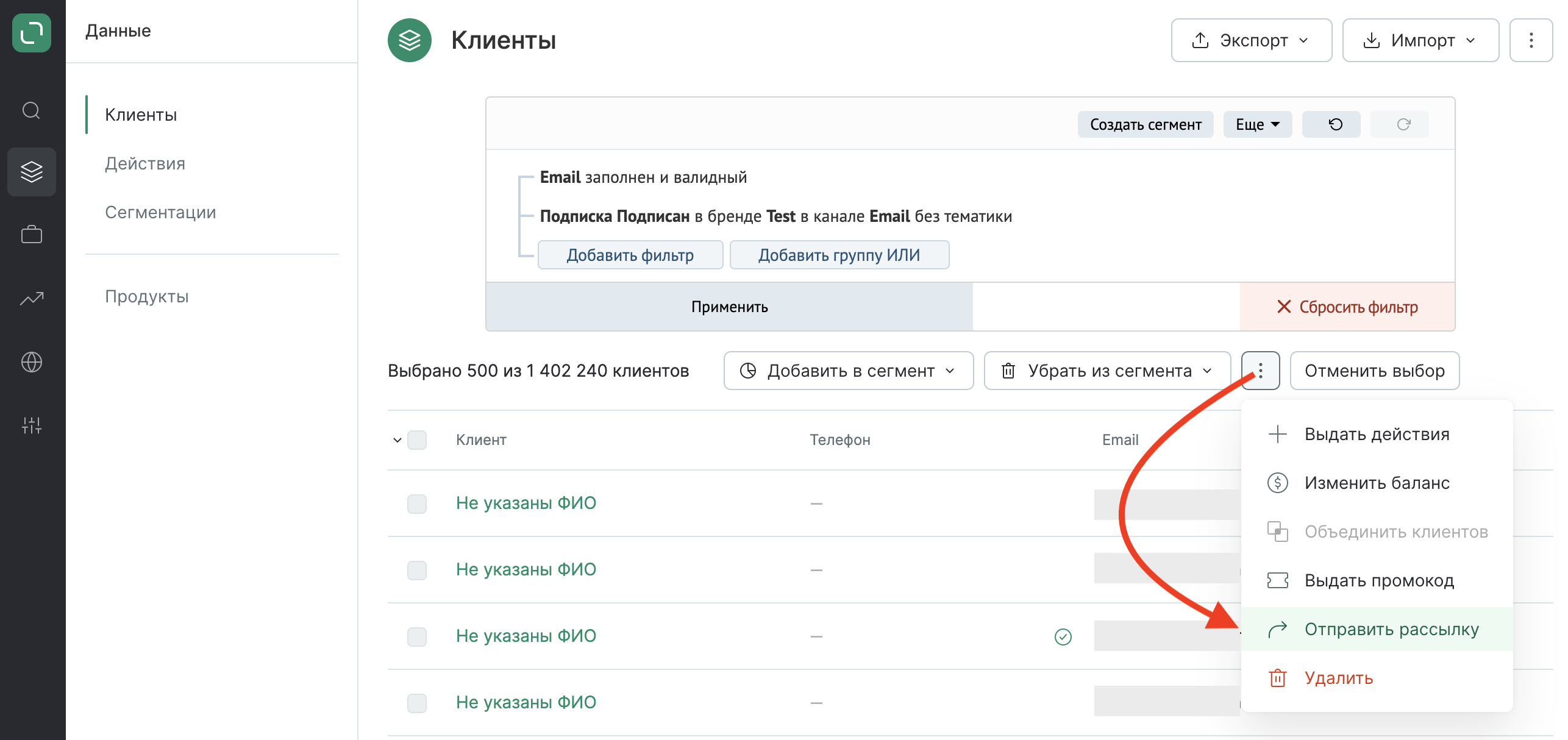Open the Экспорт dropdown
This screenshot has width=1568, height=740.
1251,40
